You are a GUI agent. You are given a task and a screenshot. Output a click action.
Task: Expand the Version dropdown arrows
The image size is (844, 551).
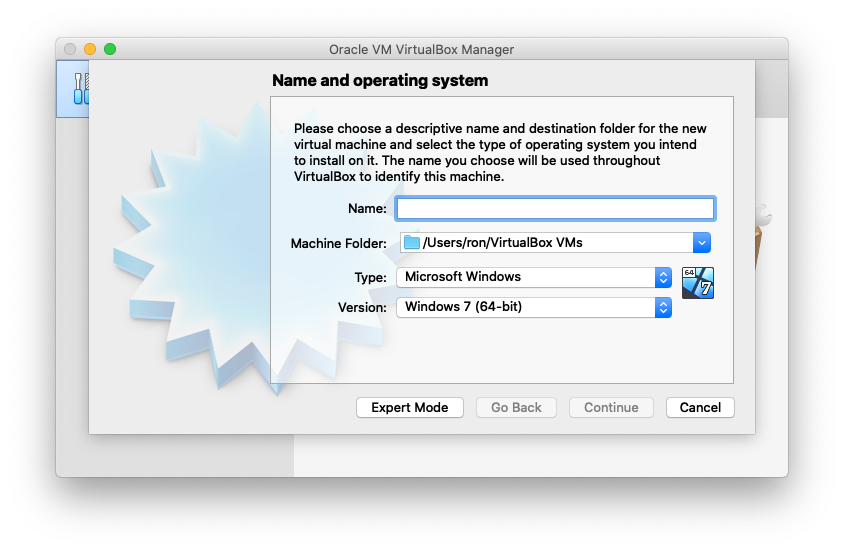(x=662, y=308)
